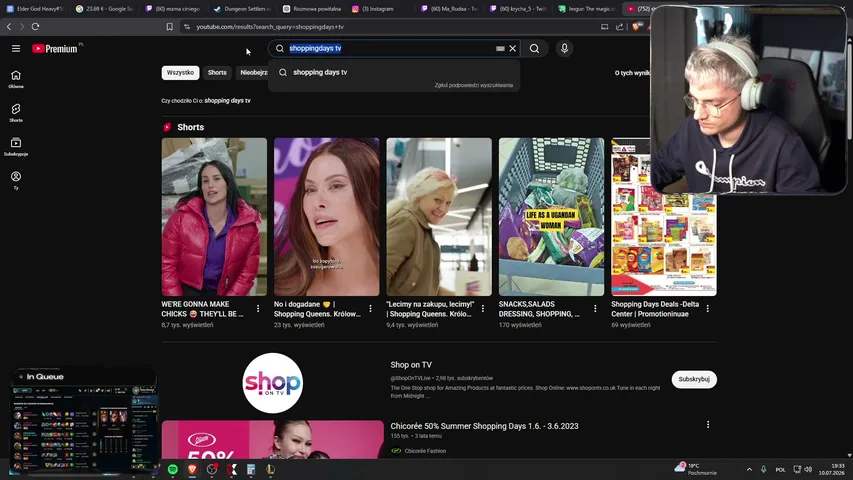Open options for 'WE'RE GONNA MAKE CHICKS' Short
This screenshot has width=853, height=480.
tap(258, 309)
